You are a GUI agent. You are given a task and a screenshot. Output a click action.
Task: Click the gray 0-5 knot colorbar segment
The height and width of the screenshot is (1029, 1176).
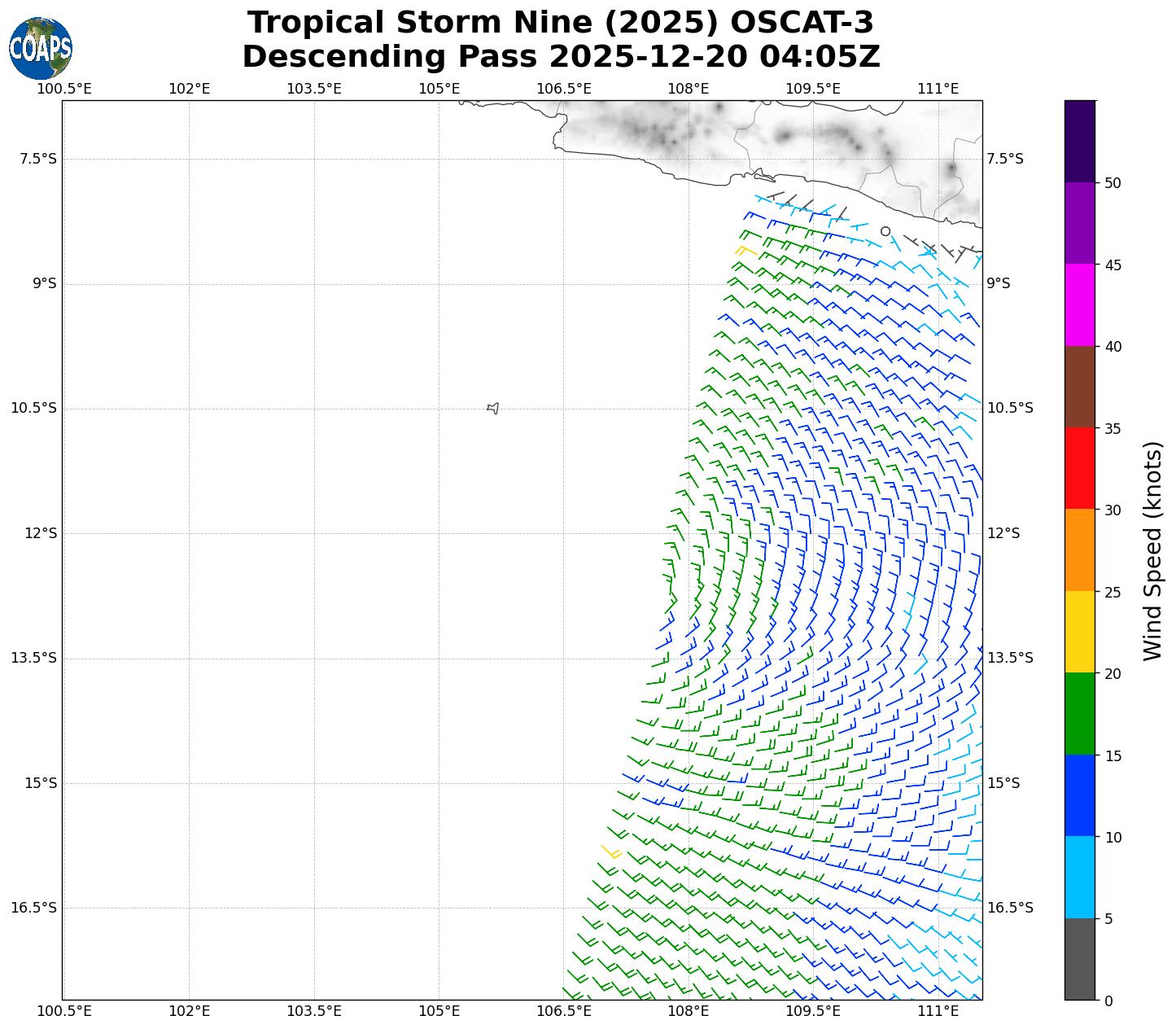point(1080,959)
